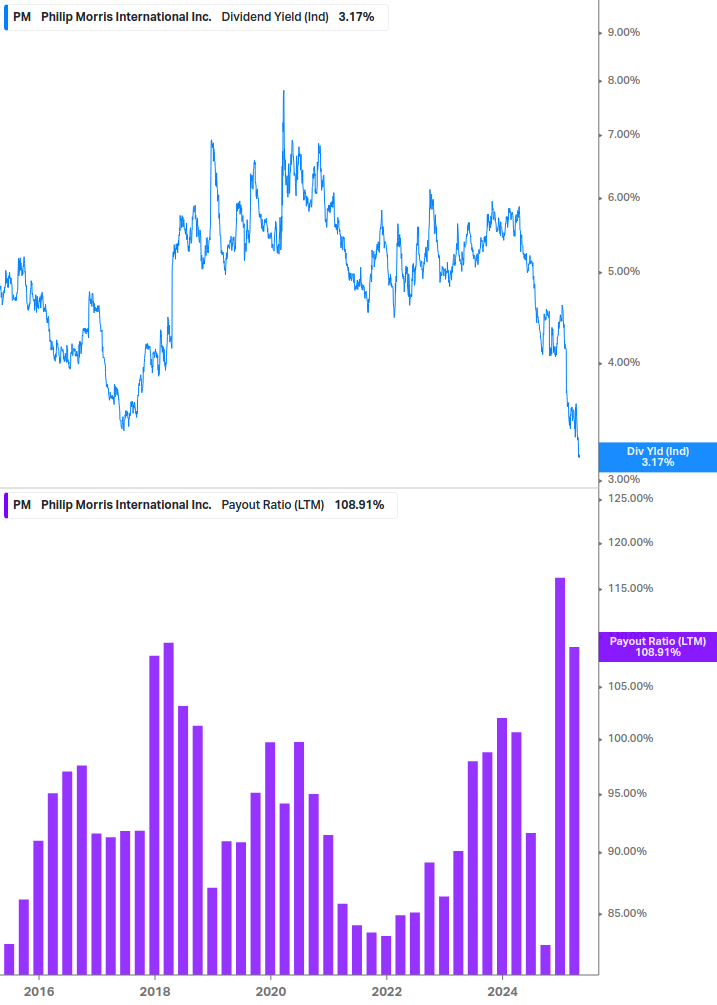Click the 95.00% payout axis label

click(x=627, y=793)
